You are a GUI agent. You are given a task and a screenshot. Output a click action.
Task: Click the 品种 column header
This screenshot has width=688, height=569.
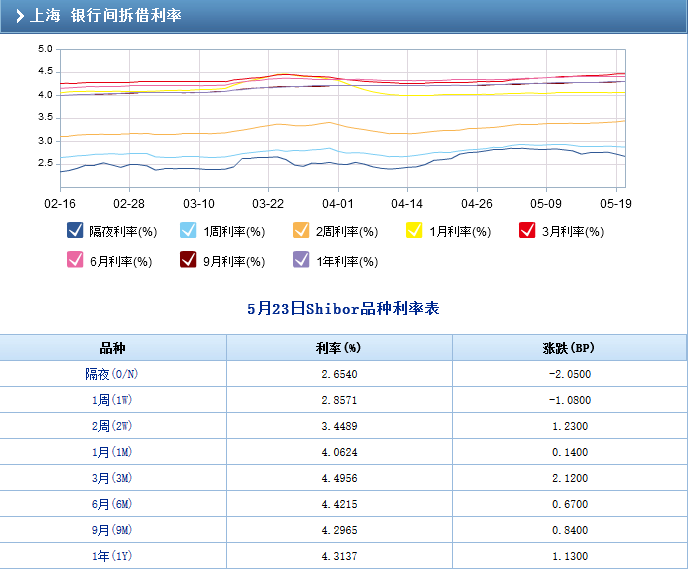[112, 348]
